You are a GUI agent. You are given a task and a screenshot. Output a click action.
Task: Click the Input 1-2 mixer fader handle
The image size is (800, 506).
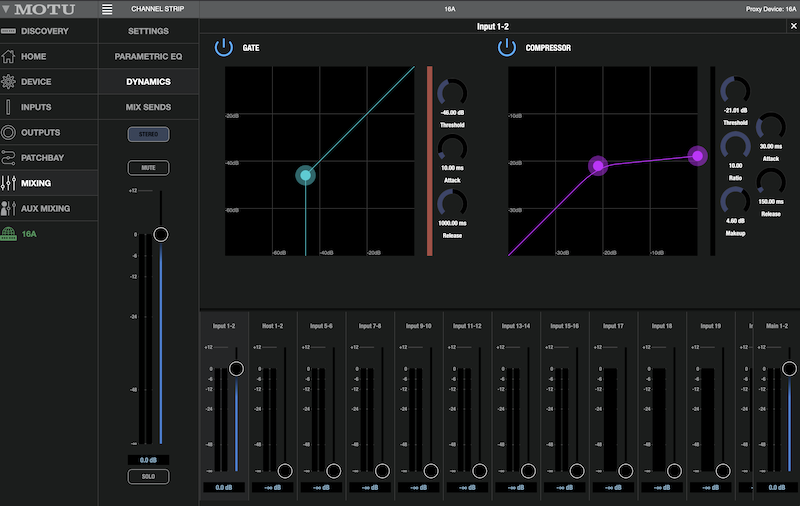tap(236, 368)
